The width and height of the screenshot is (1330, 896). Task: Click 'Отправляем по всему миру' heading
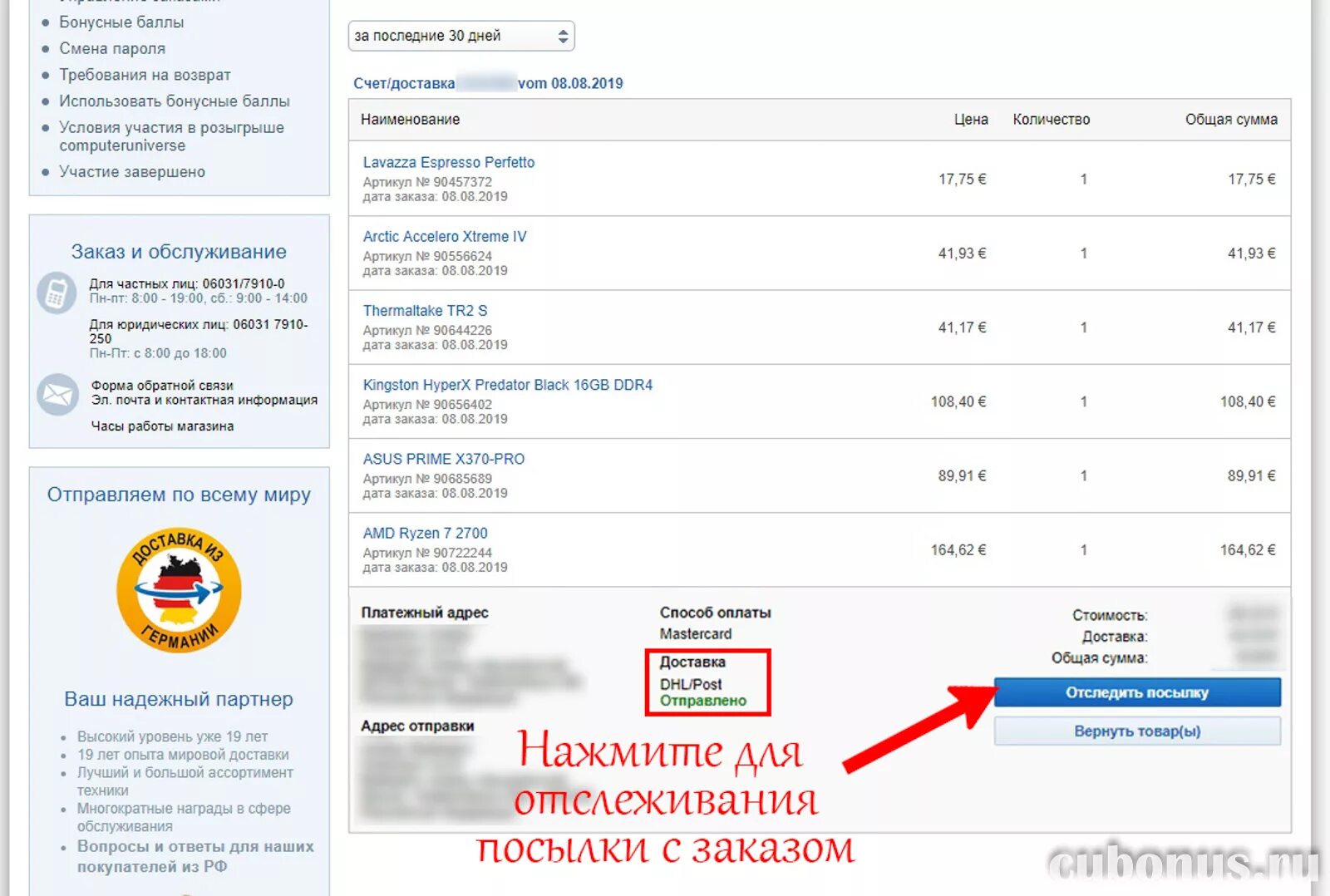(179, 495)
